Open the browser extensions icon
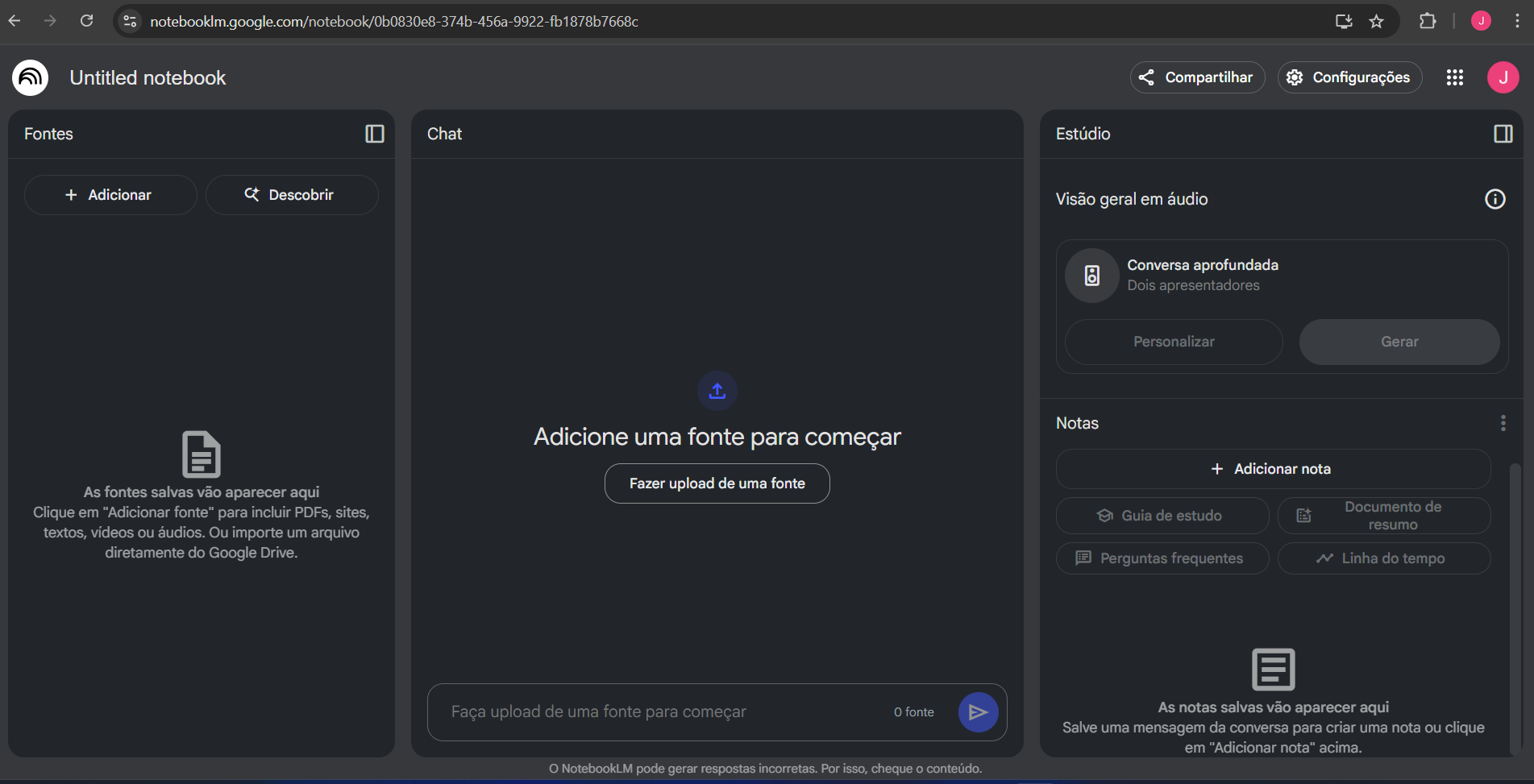Screen dimensions: 1534x784 pyautogui.click(x=1428, y=22)
